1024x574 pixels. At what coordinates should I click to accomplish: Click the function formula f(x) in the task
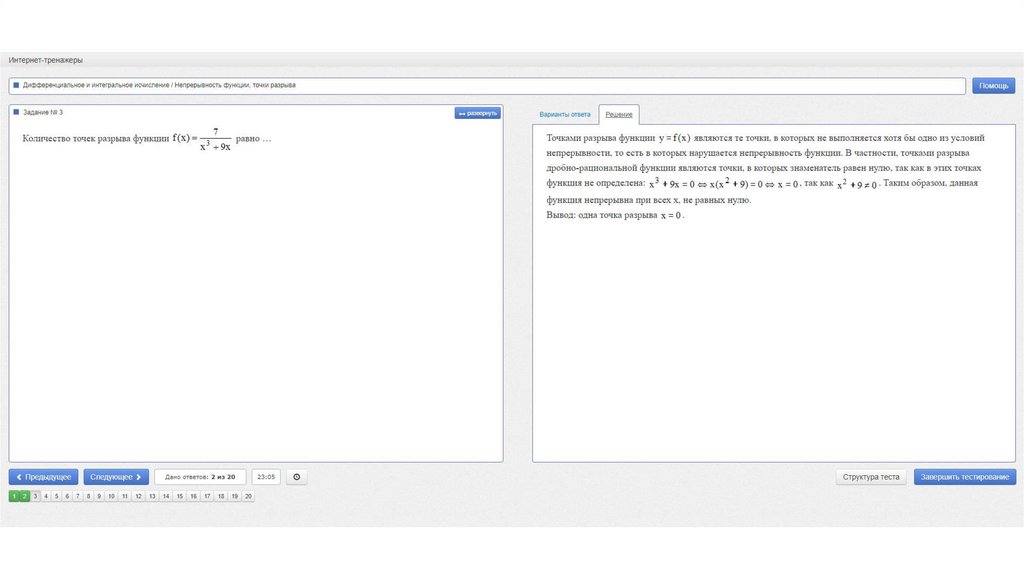pyautogui.click(x=202, y=139)
